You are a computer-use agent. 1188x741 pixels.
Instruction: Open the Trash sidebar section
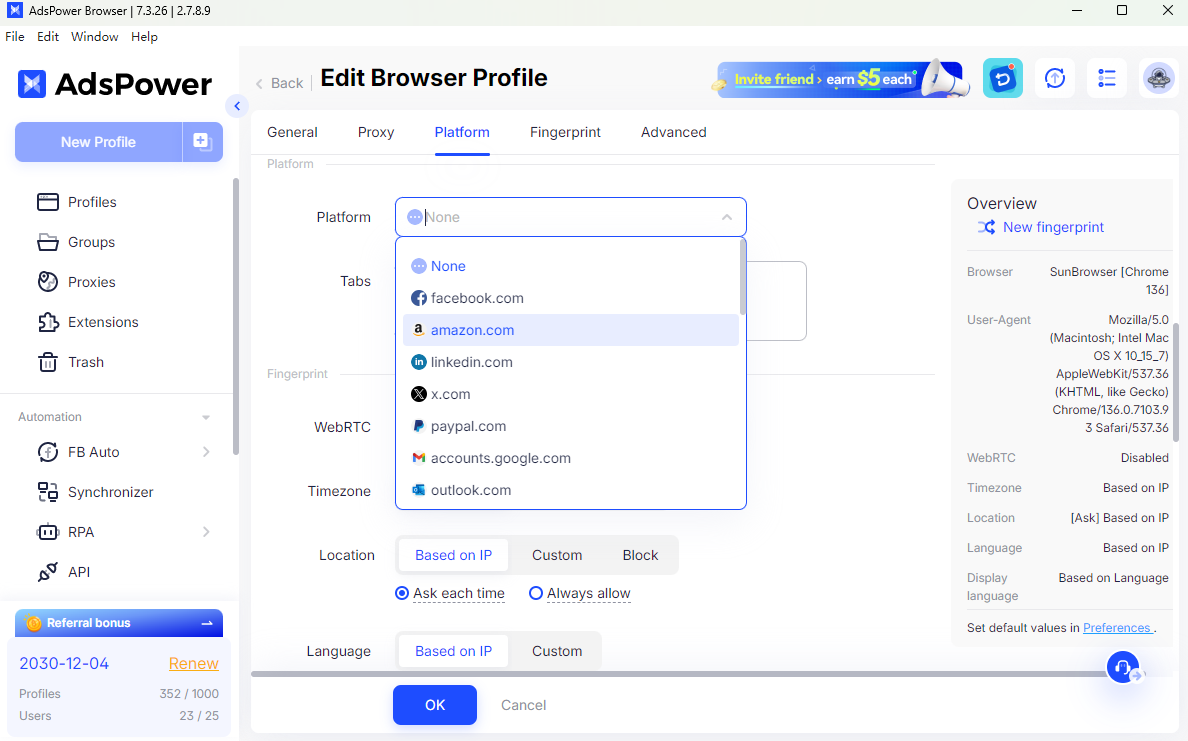85,362
